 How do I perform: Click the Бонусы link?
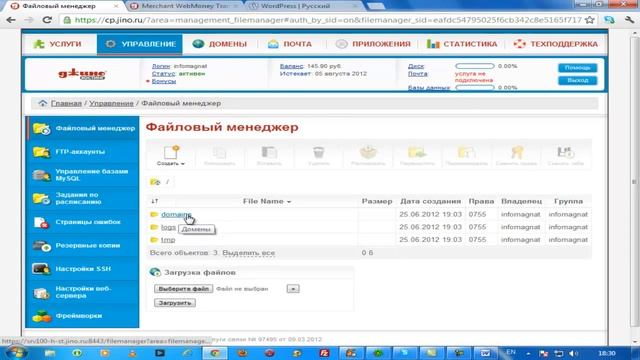point(164,81)
